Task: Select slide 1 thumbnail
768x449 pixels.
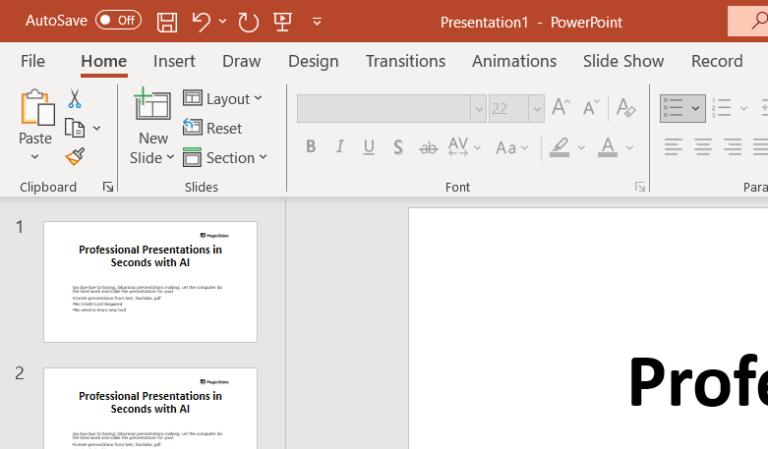Action: (150, 282)
